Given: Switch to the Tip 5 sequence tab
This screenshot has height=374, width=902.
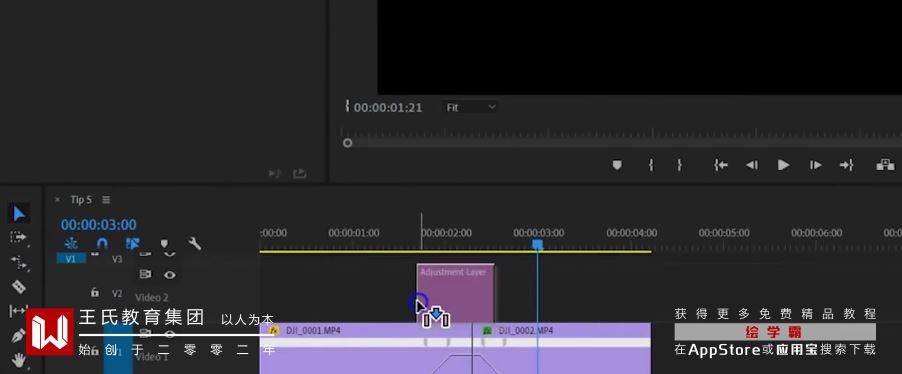Looking at the screenshot, I should point(81,200).
